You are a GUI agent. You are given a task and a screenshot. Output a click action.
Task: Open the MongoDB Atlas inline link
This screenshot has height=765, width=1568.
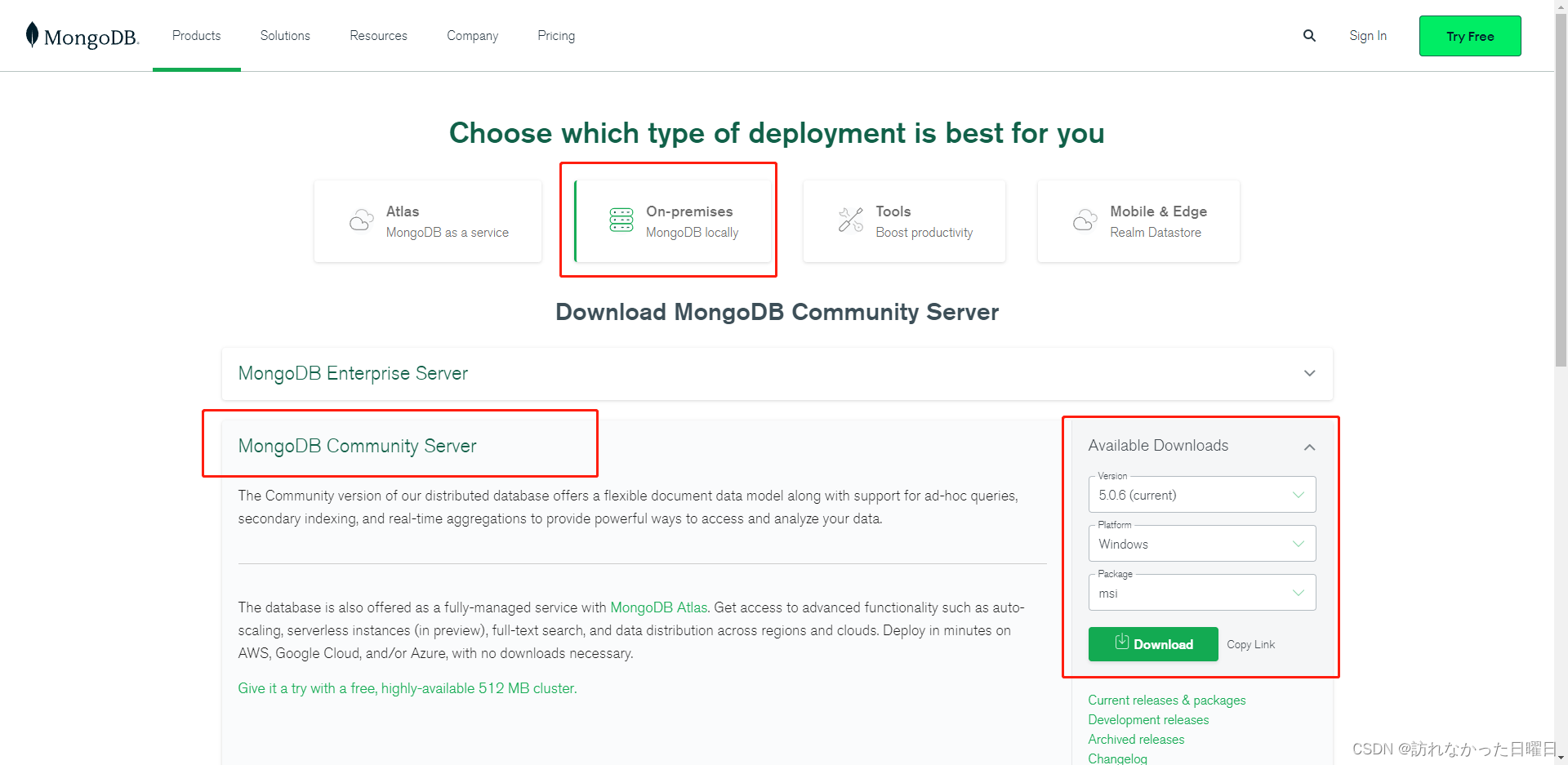[x=658, y=607]
